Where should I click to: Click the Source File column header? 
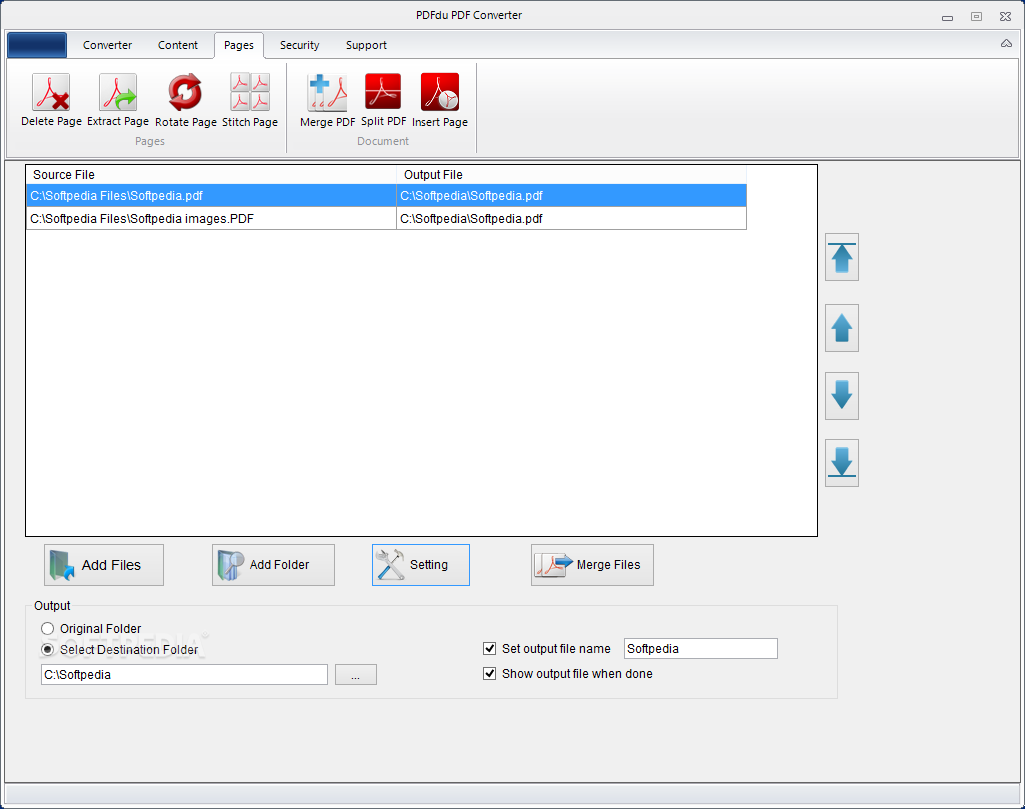pyautogui.click(x=211, y=174)
